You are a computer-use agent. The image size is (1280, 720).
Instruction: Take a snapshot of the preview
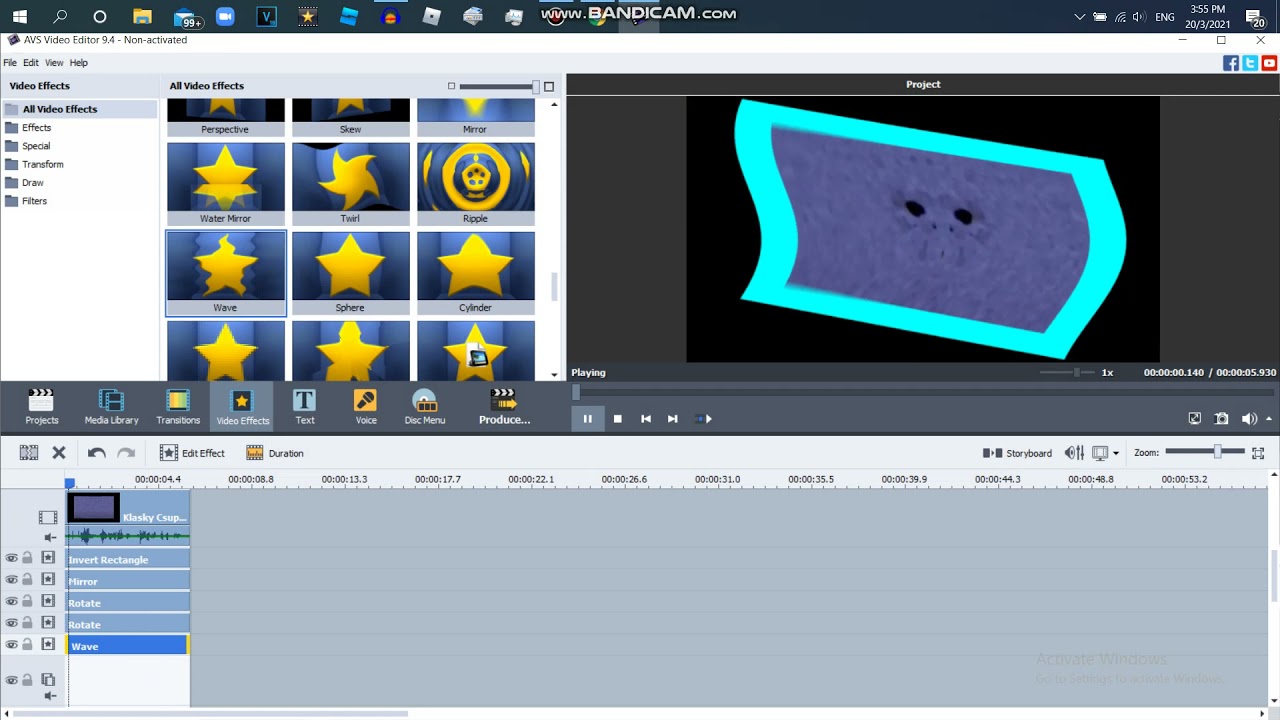(1222, 419)
